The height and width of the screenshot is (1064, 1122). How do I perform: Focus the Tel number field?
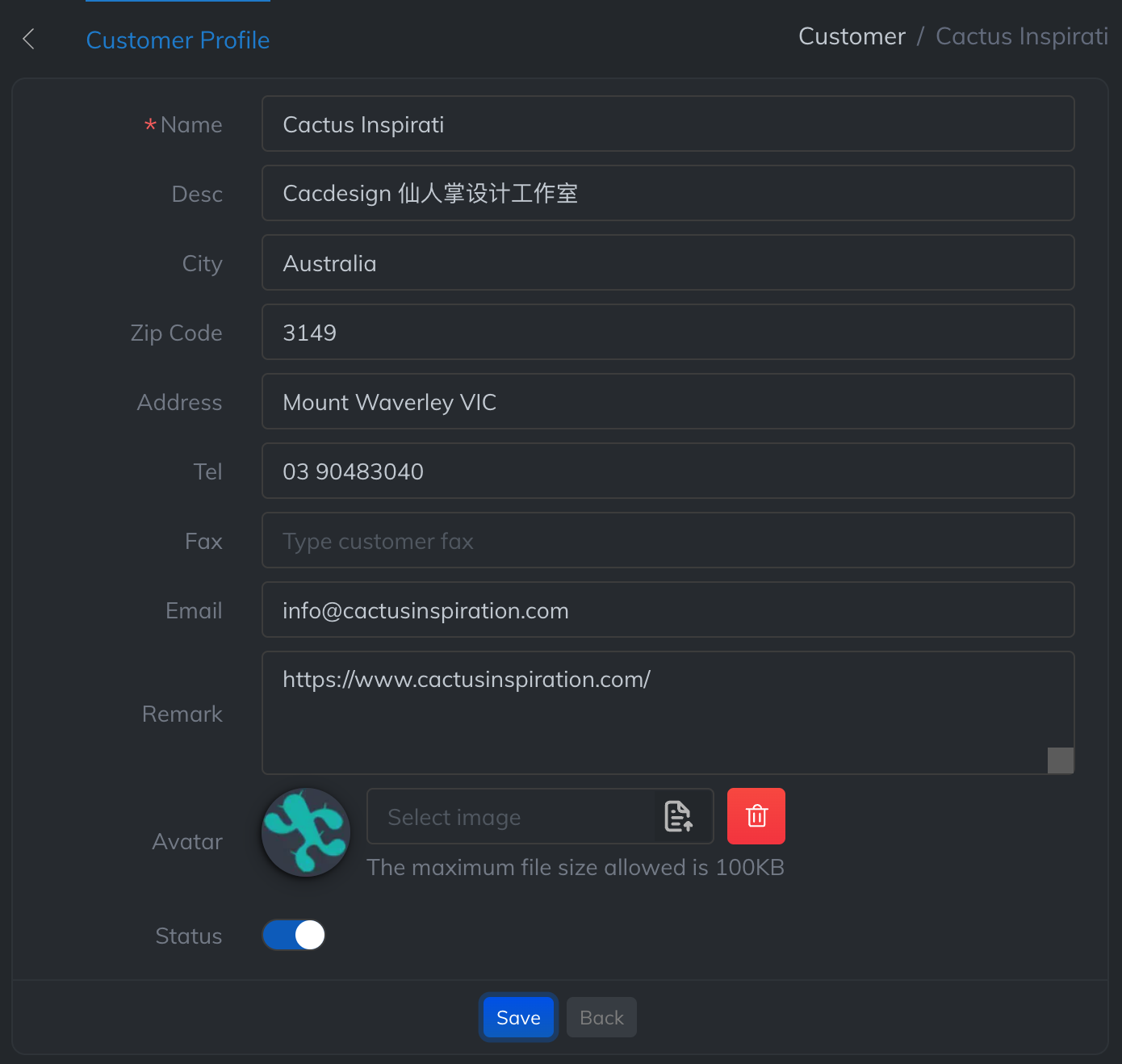(x=668, y=471)
